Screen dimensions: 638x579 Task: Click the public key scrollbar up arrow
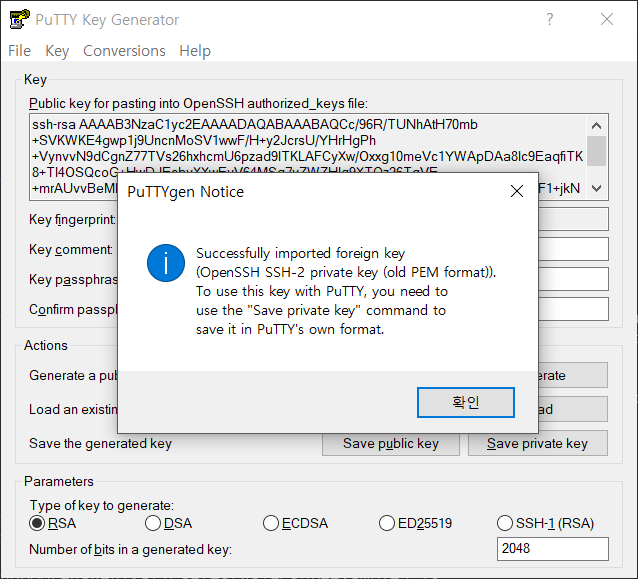tap(596, 125)
